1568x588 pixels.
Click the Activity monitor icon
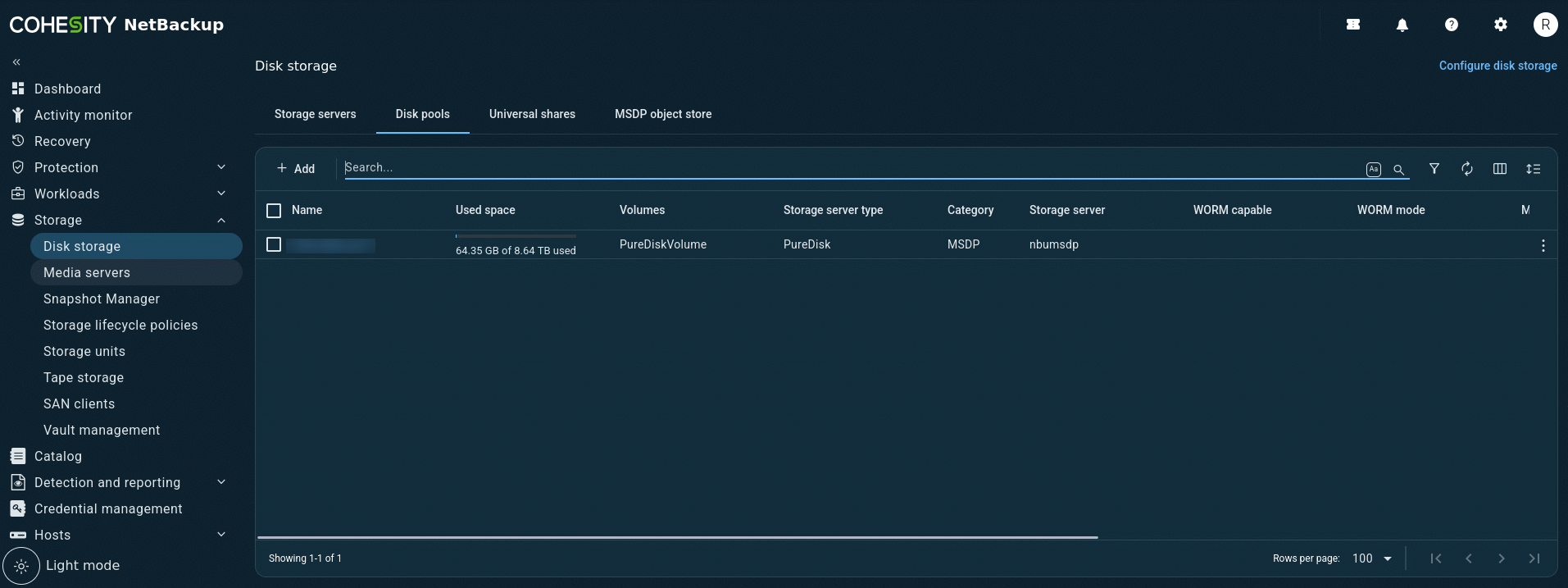click(x=18, y=115)
